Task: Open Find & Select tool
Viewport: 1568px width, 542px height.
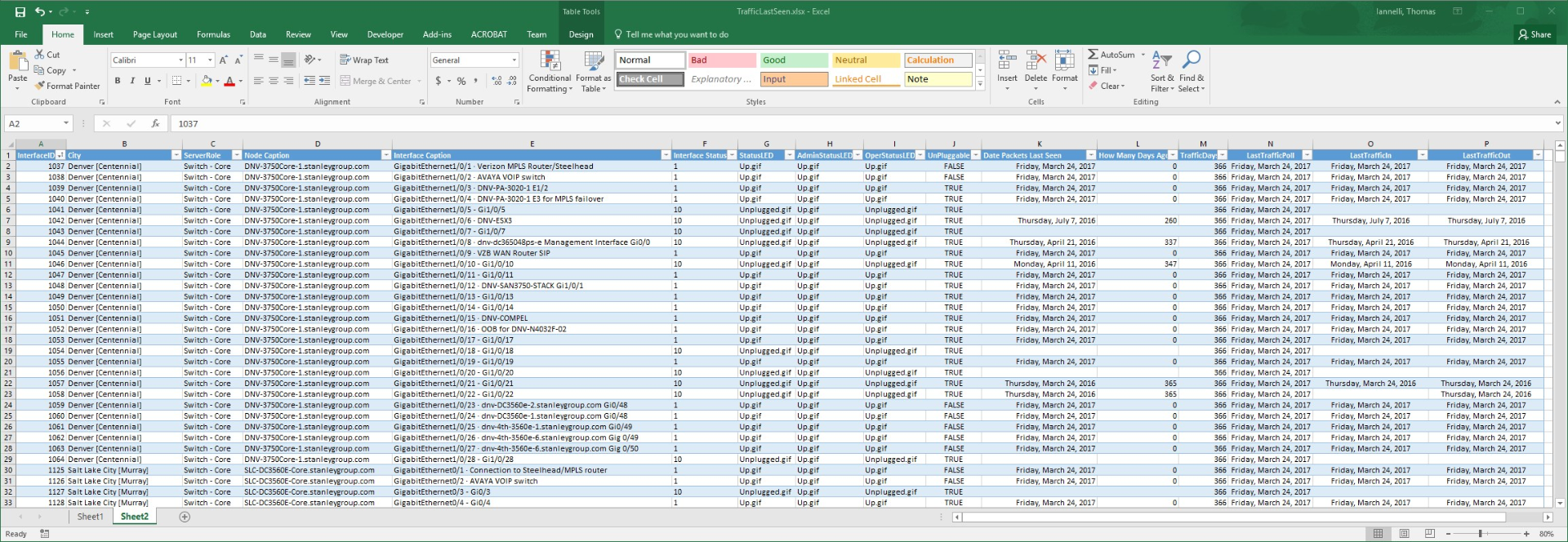Action: tap(1191, 72)
